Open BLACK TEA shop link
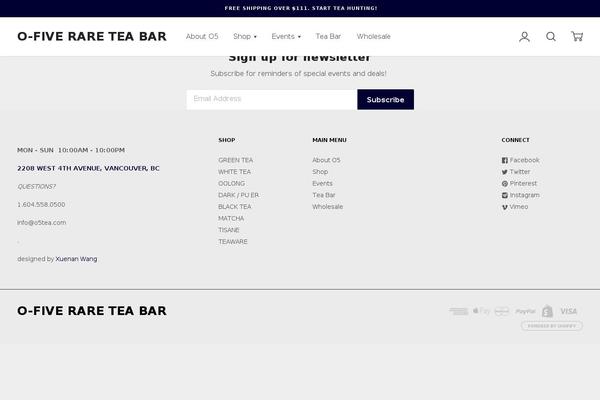Screen dimensions: 600x400 click(235, 207)
